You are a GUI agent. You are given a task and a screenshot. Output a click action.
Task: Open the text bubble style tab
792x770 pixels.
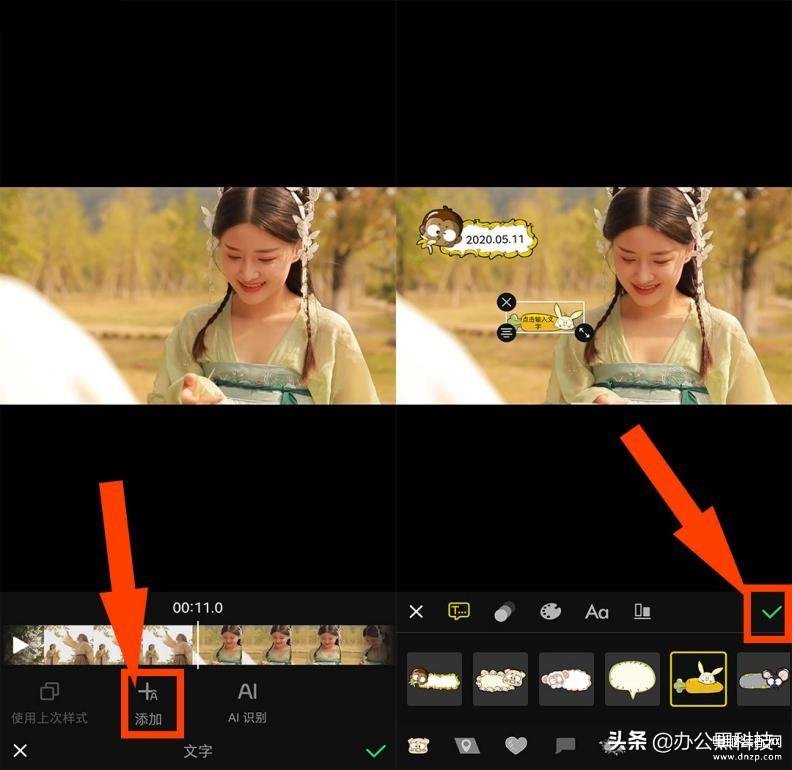(x=459, y=611)
